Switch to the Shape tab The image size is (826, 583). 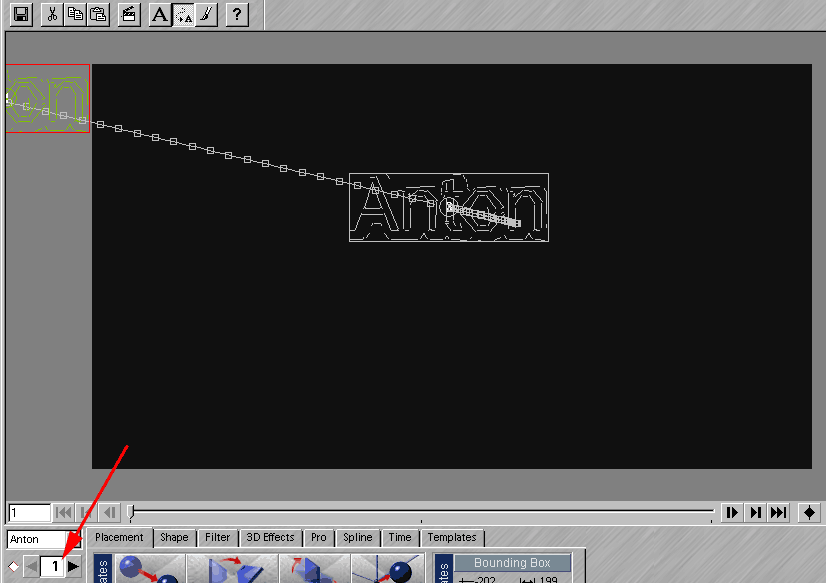point(174,538)
